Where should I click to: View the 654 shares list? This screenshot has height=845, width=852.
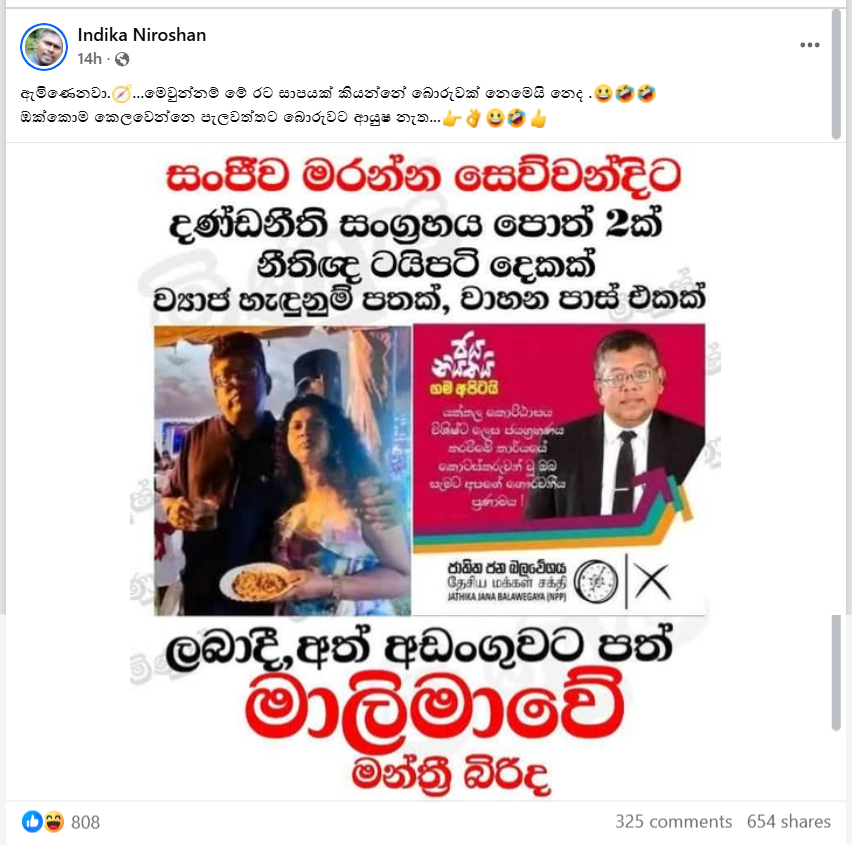point(788,822)
